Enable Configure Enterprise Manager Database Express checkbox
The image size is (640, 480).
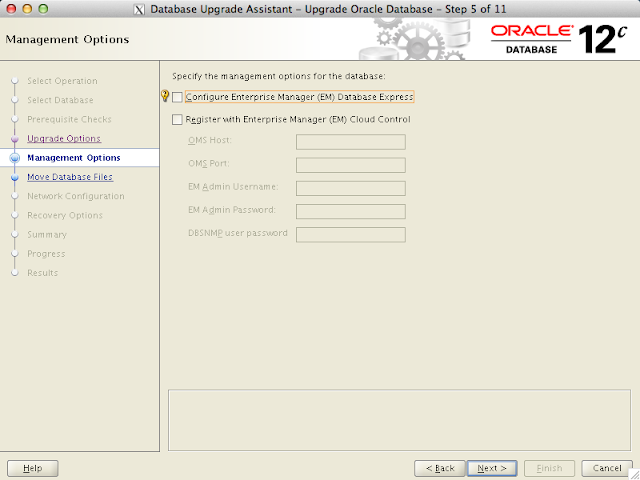point(177,97)
